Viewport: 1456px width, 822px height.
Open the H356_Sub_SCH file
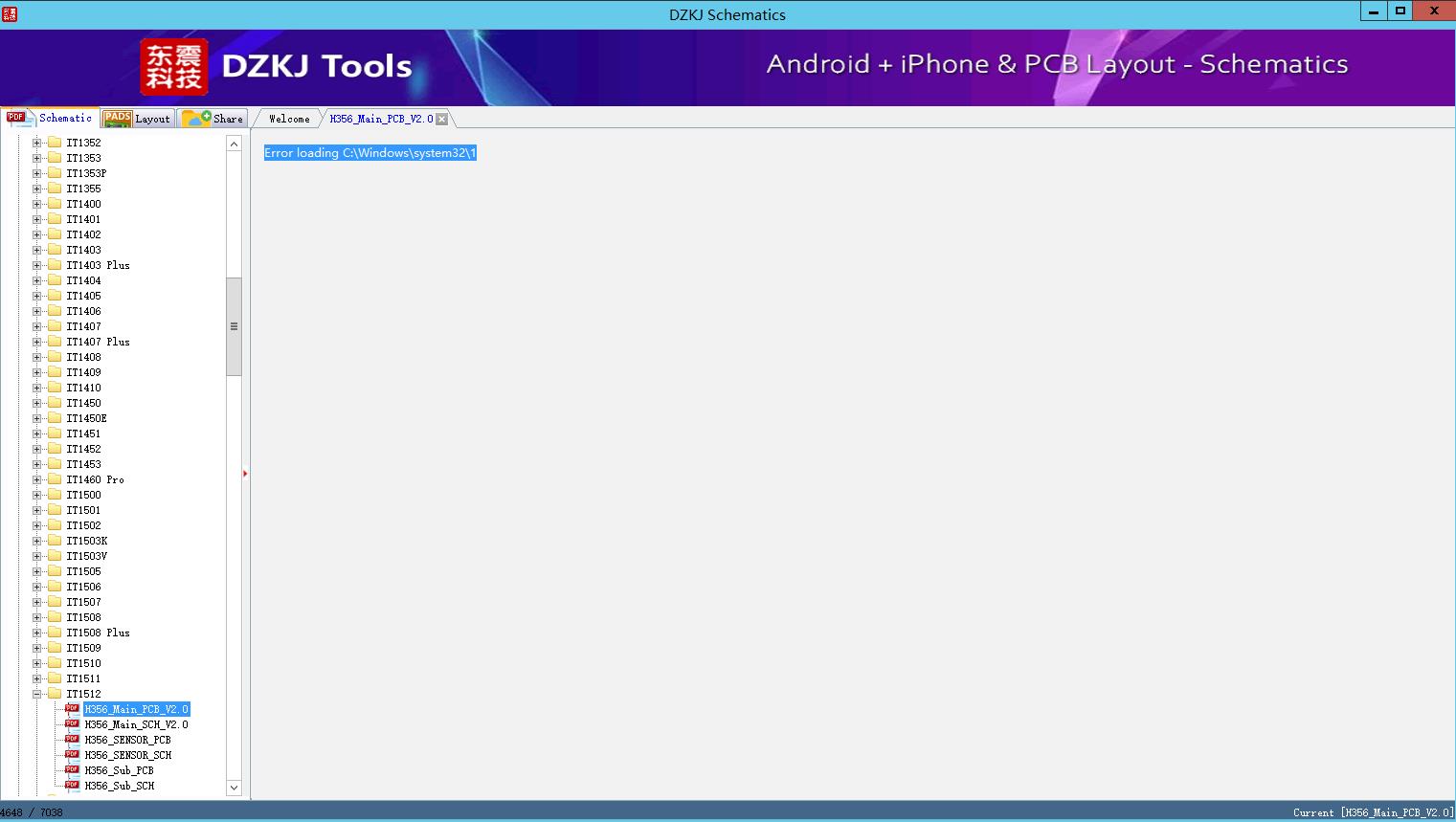(x=120, y=786)
